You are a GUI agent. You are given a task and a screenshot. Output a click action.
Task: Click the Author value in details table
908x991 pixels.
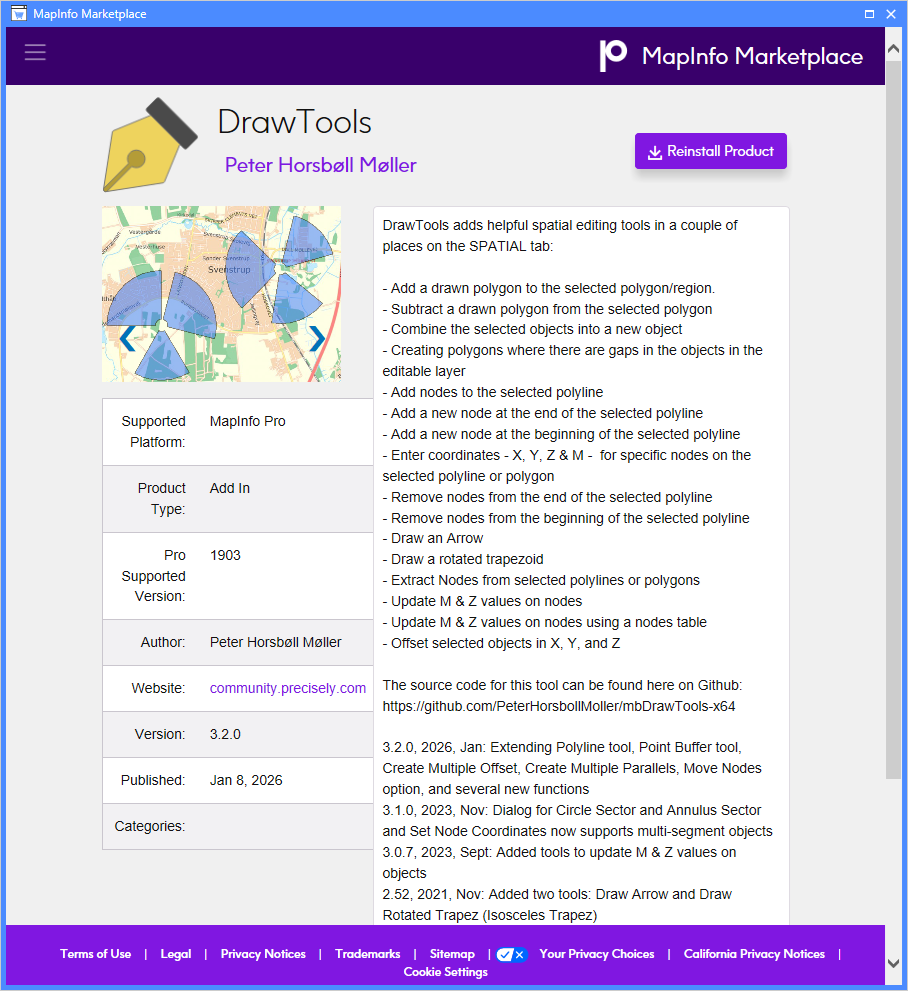point(275,642)
